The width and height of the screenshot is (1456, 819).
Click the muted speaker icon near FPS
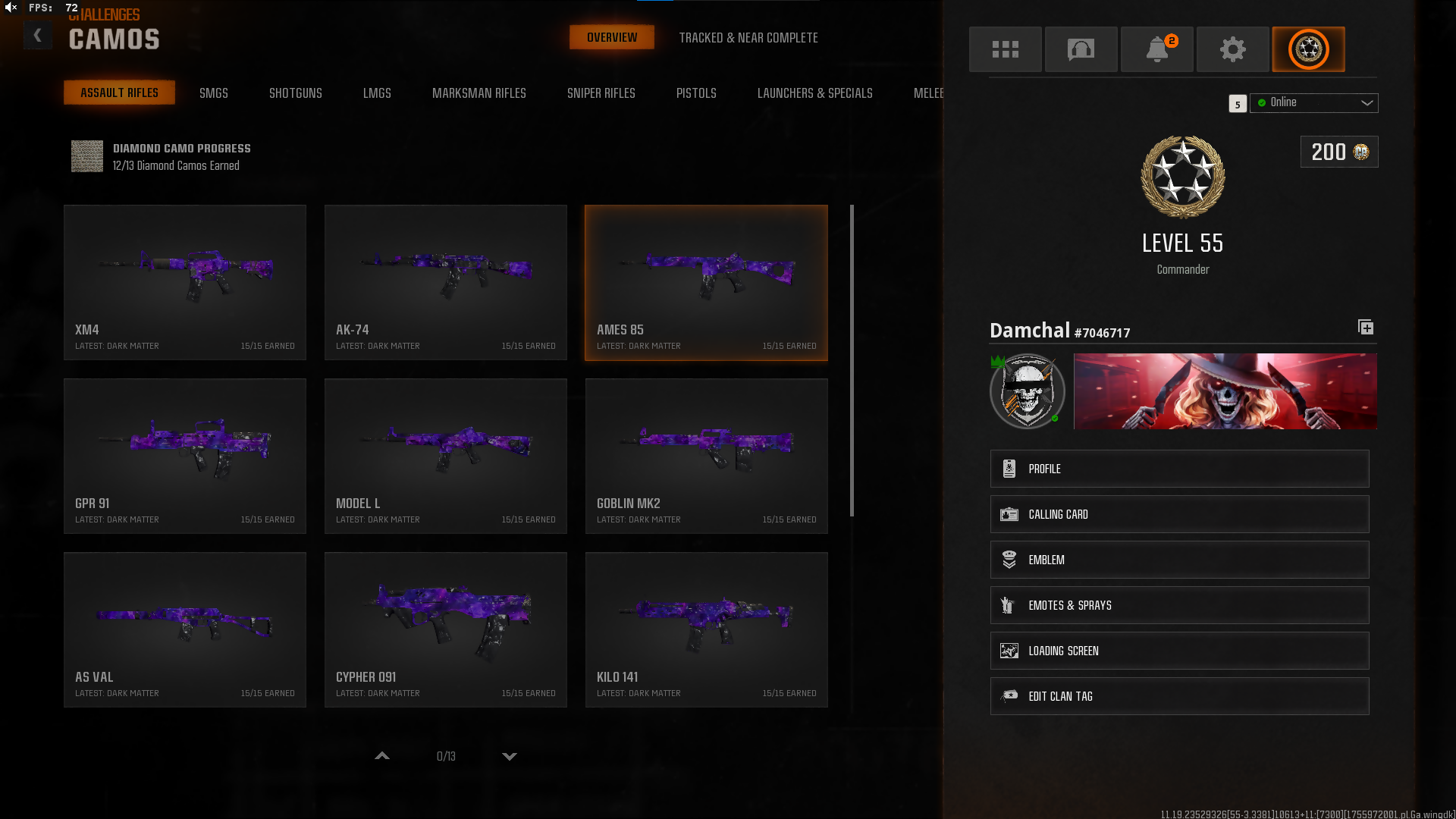coord(11,8)
